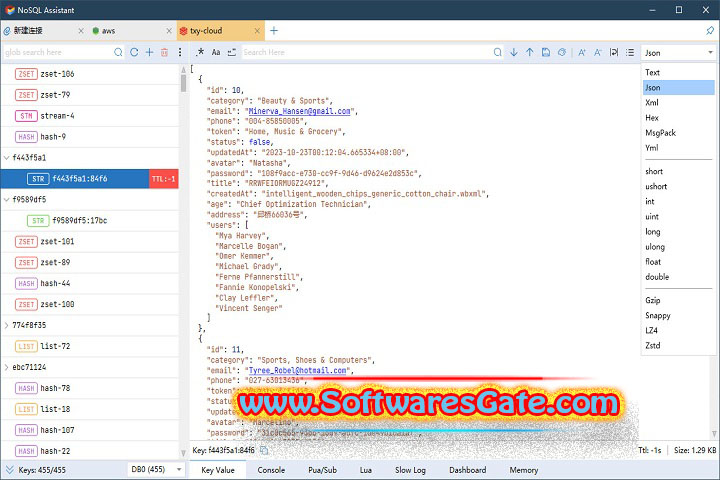
Task: Choose Yml format option
Action: click(678, 148)
